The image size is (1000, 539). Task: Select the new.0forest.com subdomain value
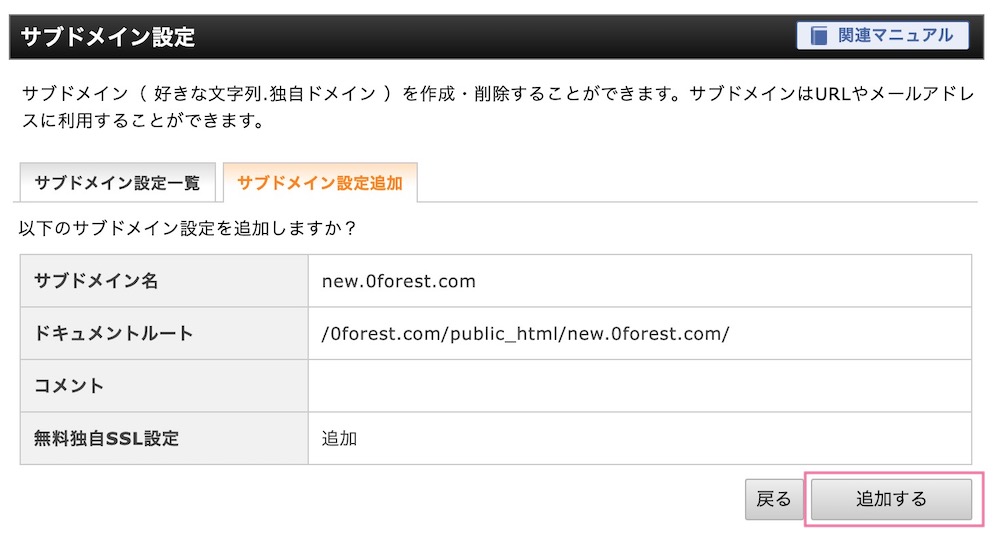click(x=399, y=281)
